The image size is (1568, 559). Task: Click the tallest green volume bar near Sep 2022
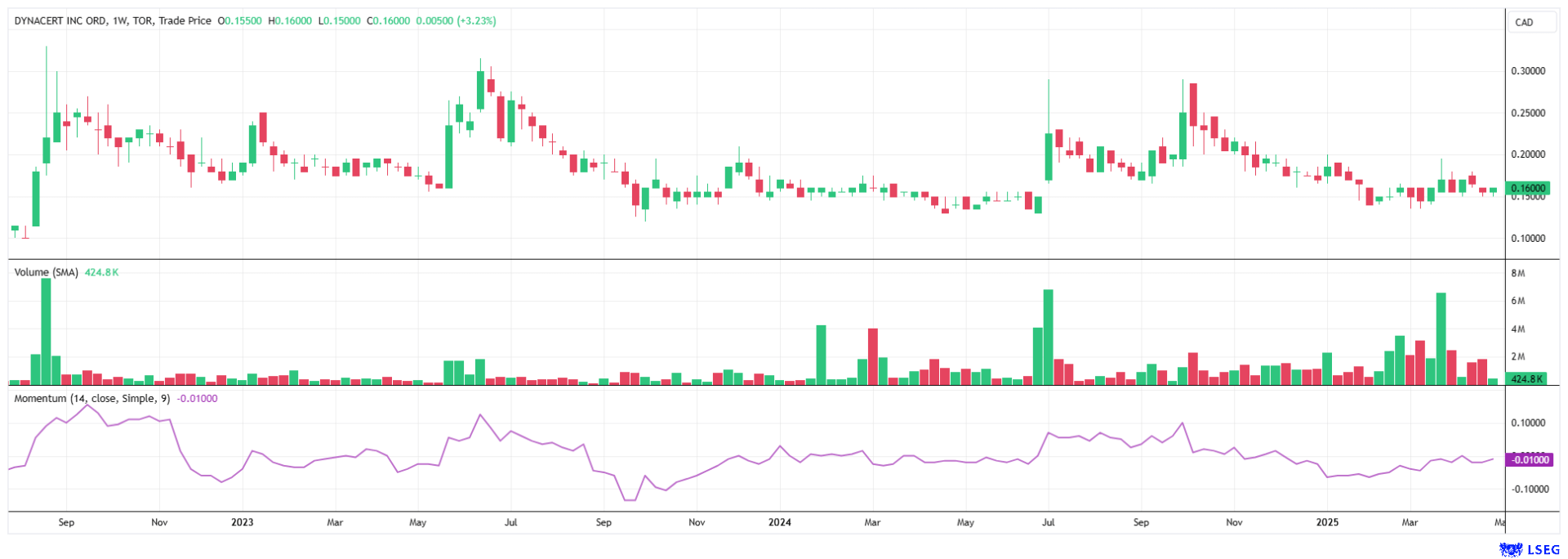(46, 331)
